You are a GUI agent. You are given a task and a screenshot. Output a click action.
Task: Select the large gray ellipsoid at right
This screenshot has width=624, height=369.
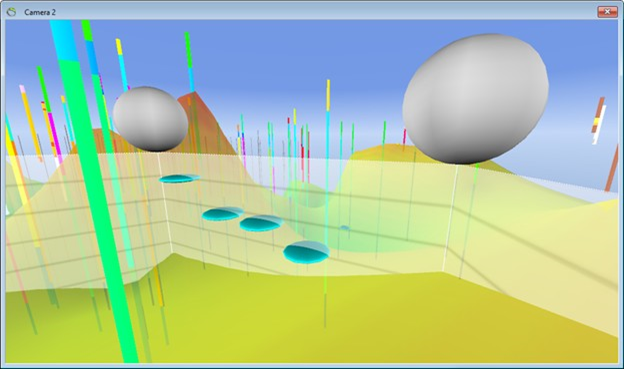[476, 98]
